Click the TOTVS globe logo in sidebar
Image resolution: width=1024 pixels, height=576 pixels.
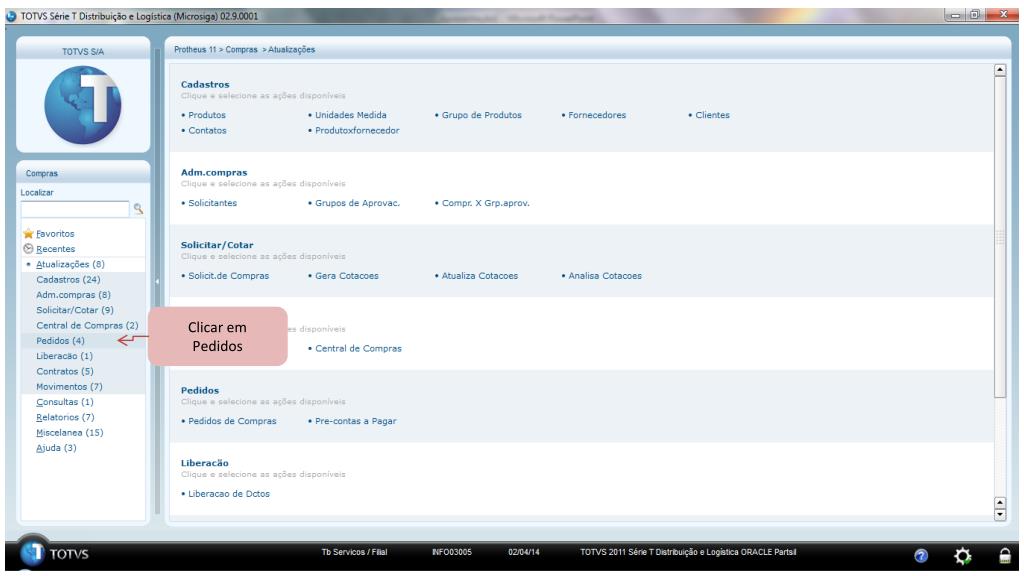tap(83, 105)
